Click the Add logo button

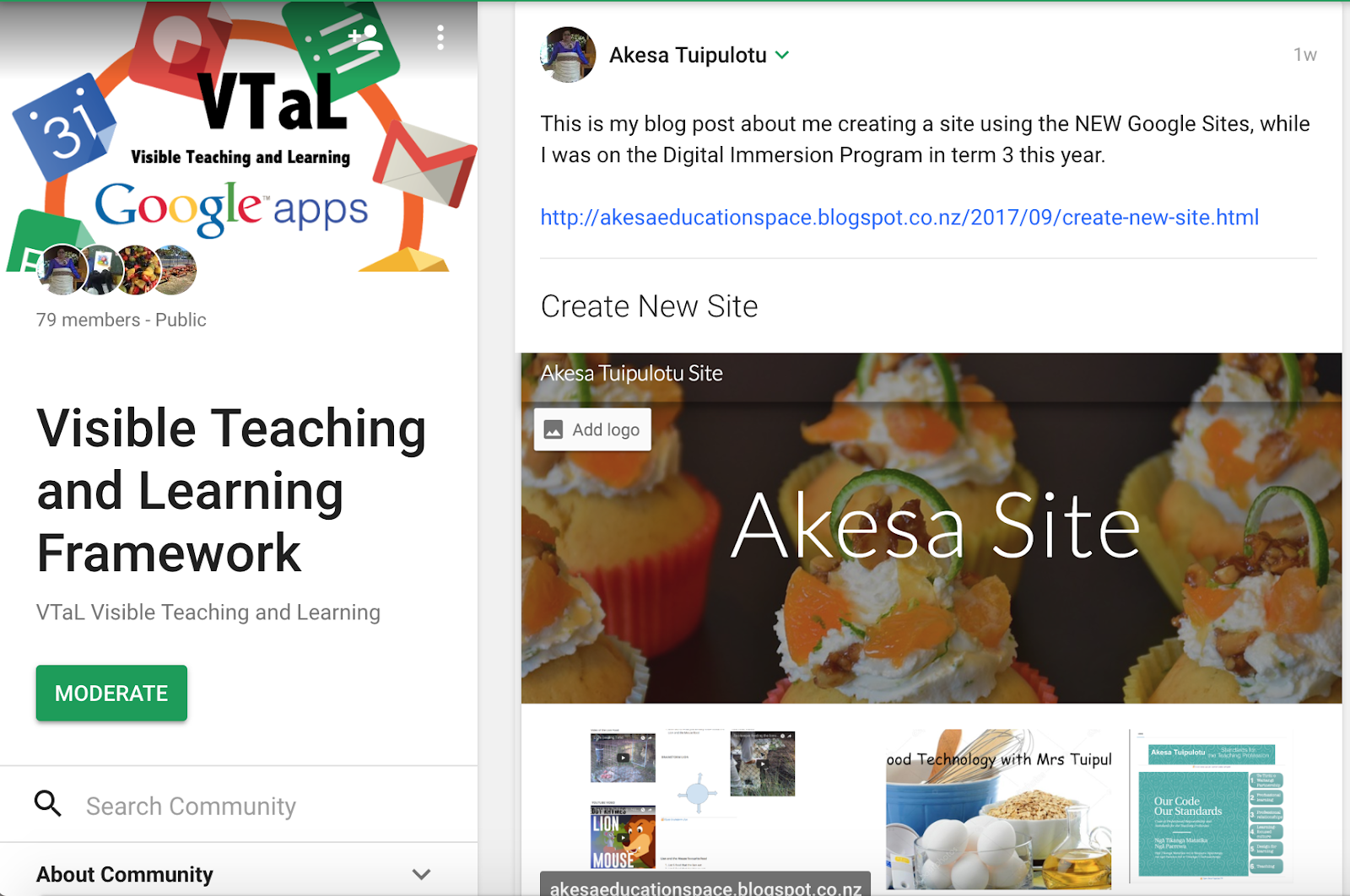(x=592, y=429)
